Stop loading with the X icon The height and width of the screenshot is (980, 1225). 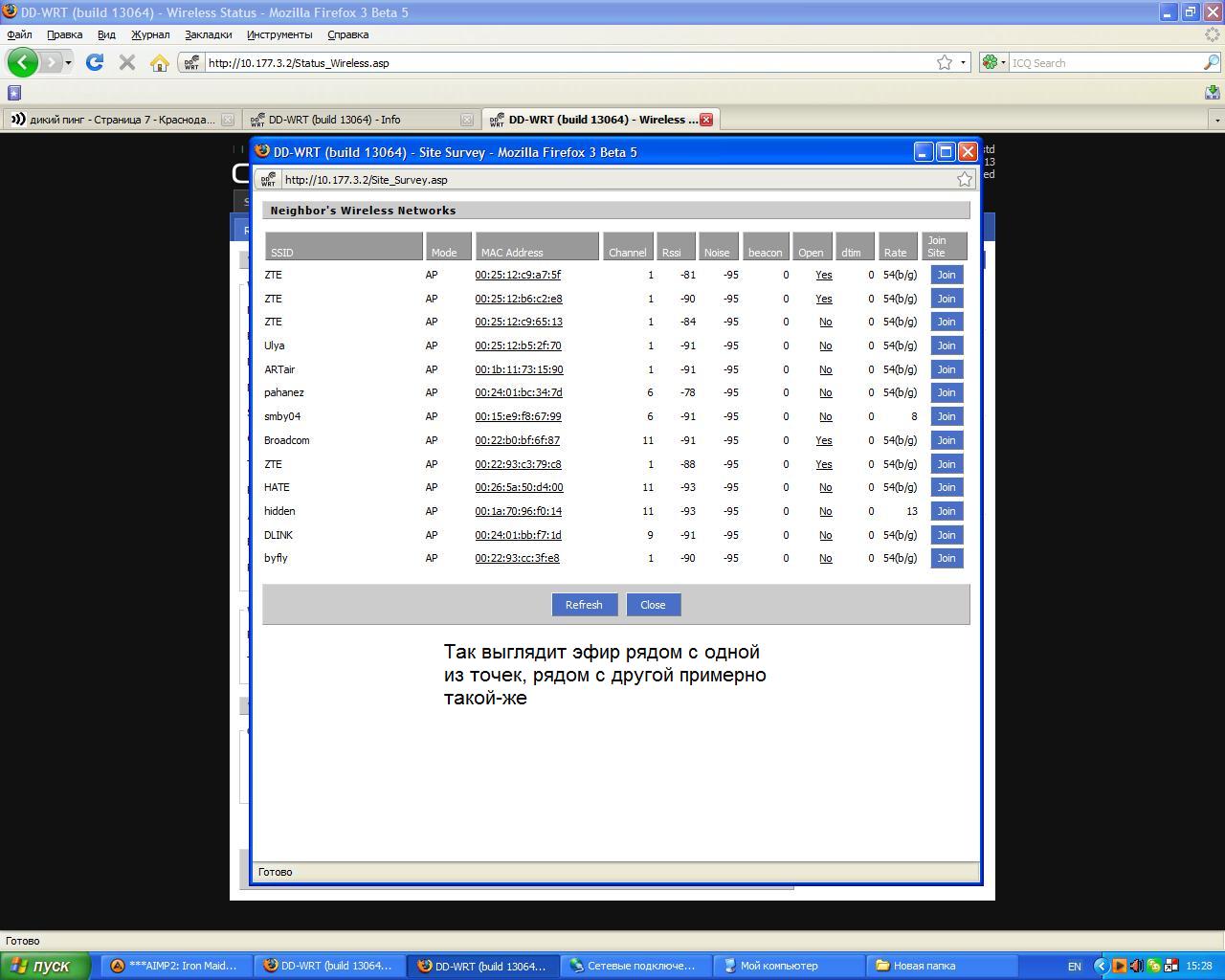point(126,62)
